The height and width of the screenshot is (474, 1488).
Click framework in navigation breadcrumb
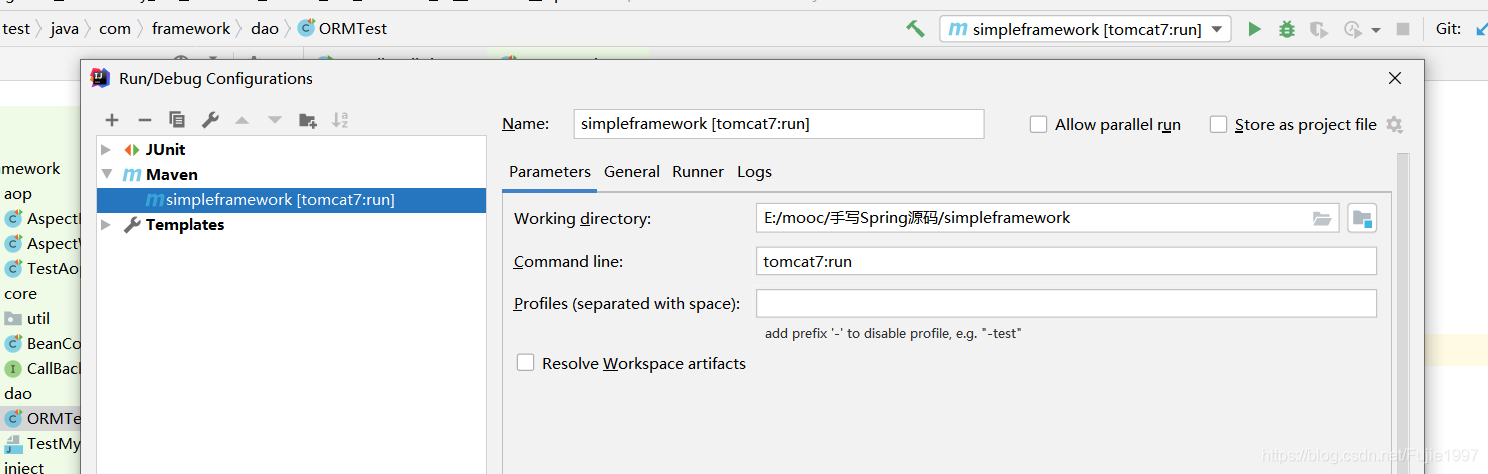coord(191,28)
